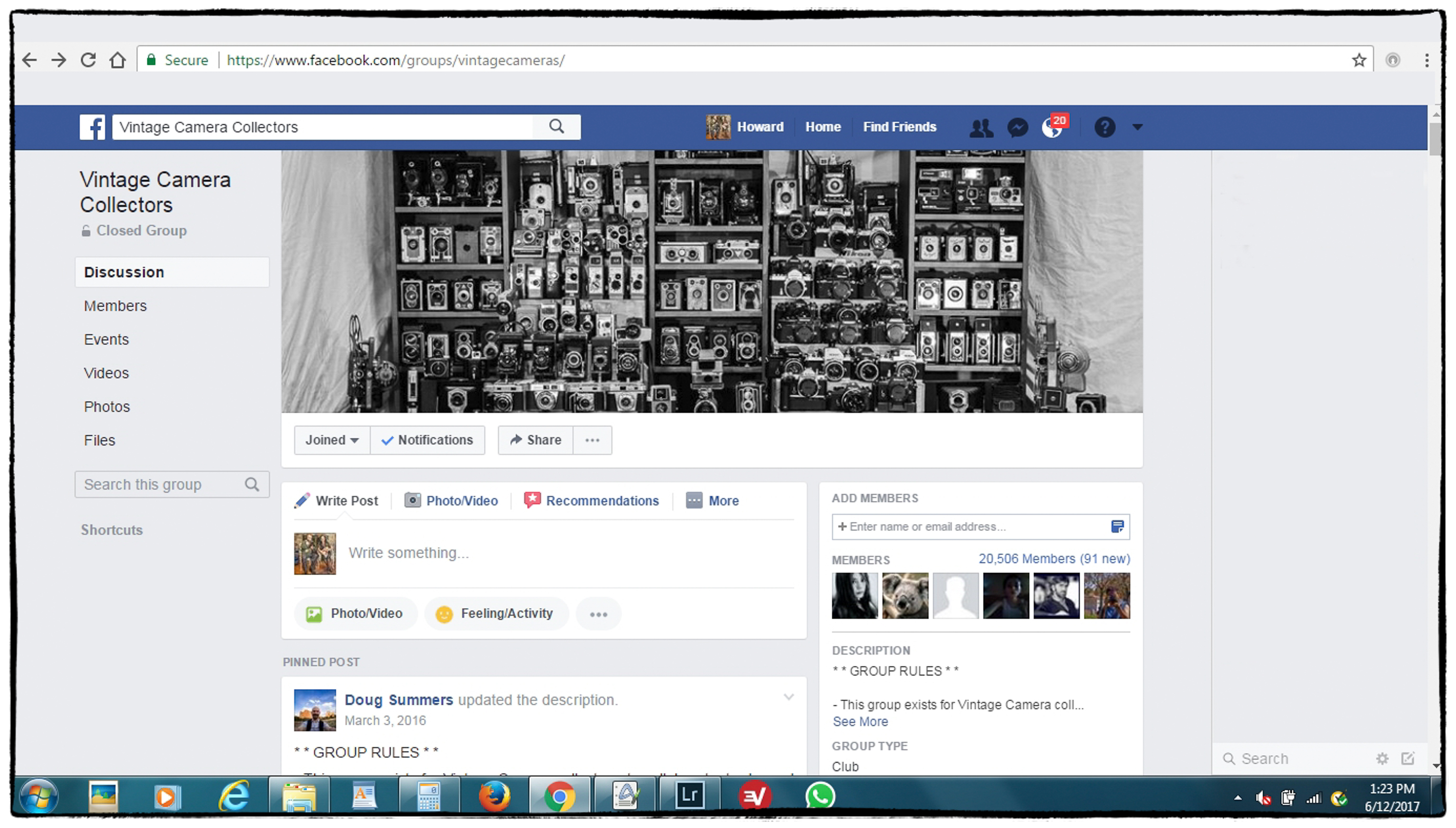The image size is (1456, 828).
Task: Open the Members section in sidebar
Action: point(115,306)
